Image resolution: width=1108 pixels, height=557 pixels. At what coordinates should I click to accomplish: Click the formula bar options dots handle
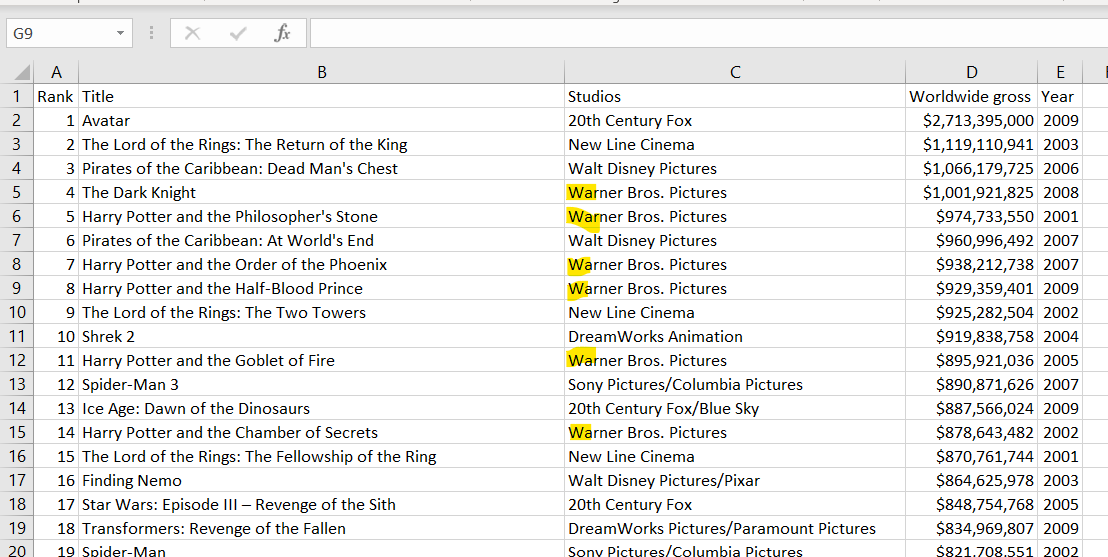click(151, 33)
